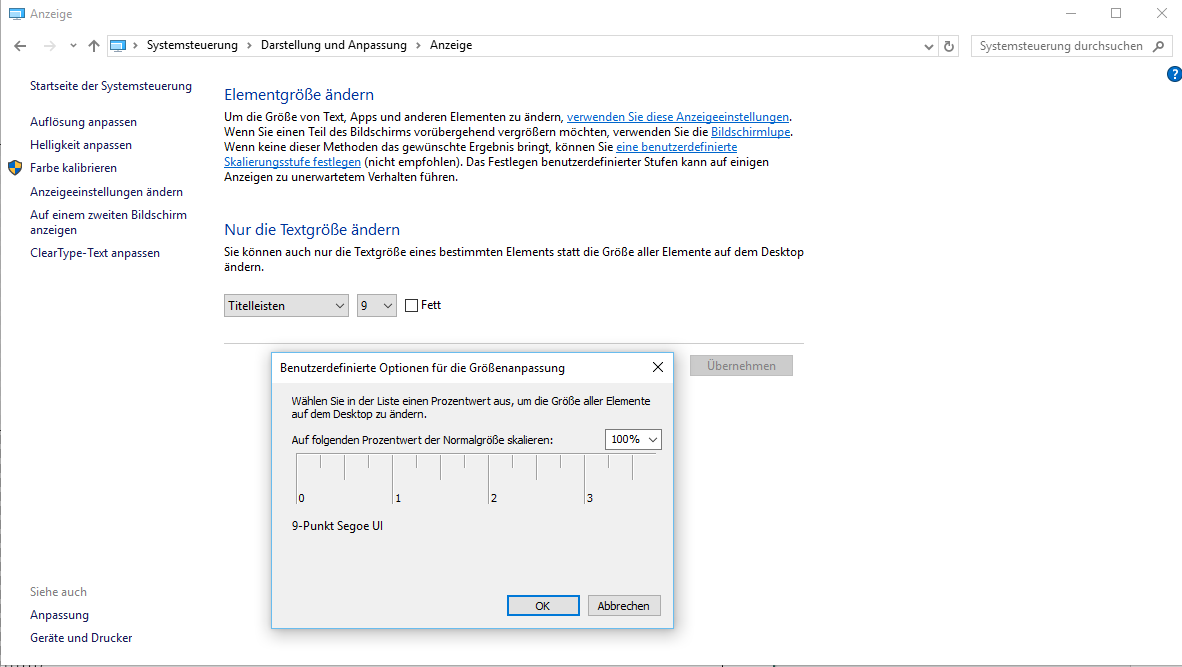Click the Elementgröße ändern heading

click(x=299, y=95)
